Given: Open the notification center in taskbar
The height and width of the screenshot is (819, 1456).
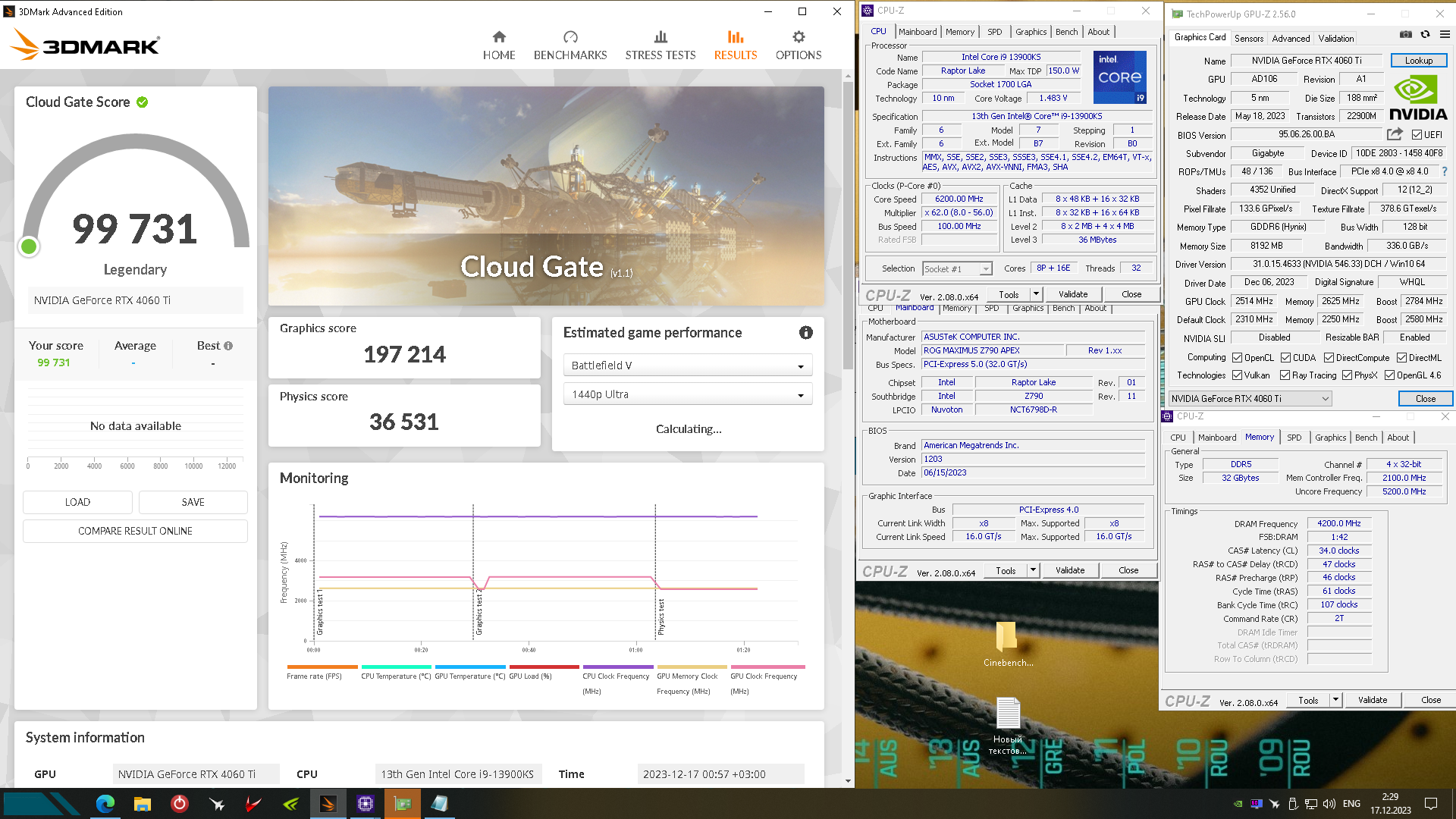Looking at the screenshot, I should tap(1431, 804).
